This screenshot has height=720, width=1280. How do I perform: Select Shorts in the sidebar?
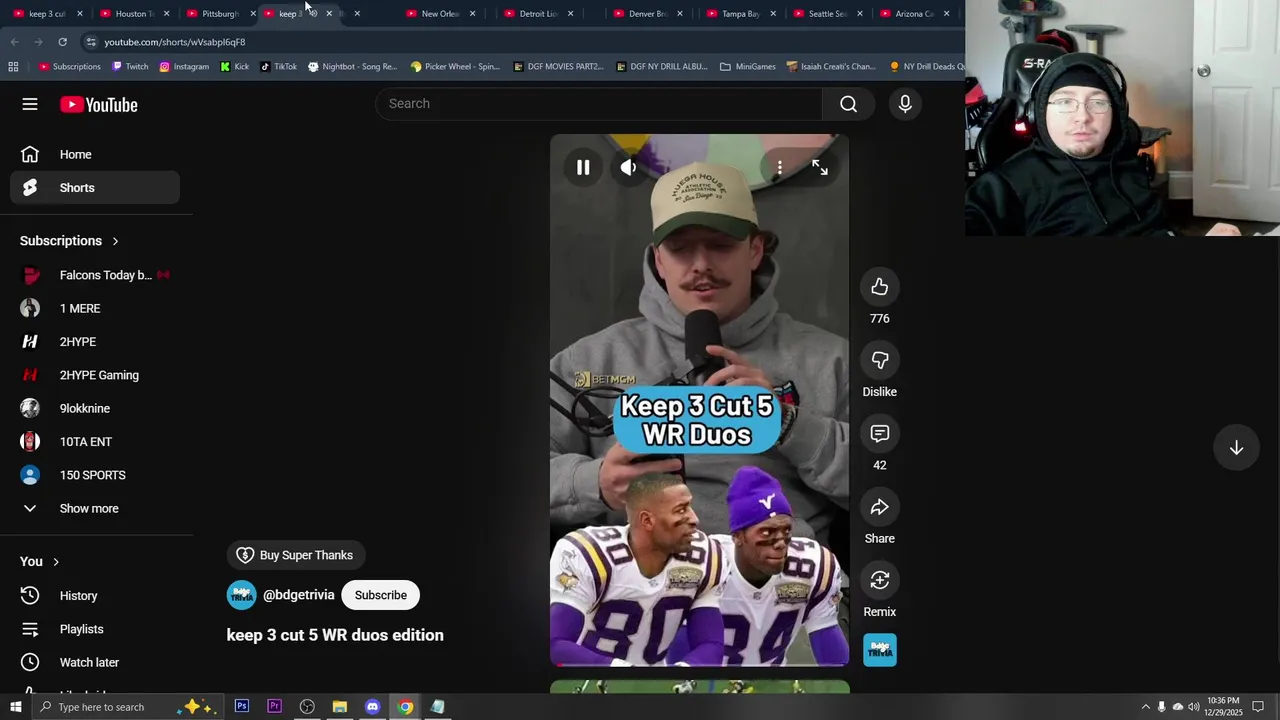point(95,188)
